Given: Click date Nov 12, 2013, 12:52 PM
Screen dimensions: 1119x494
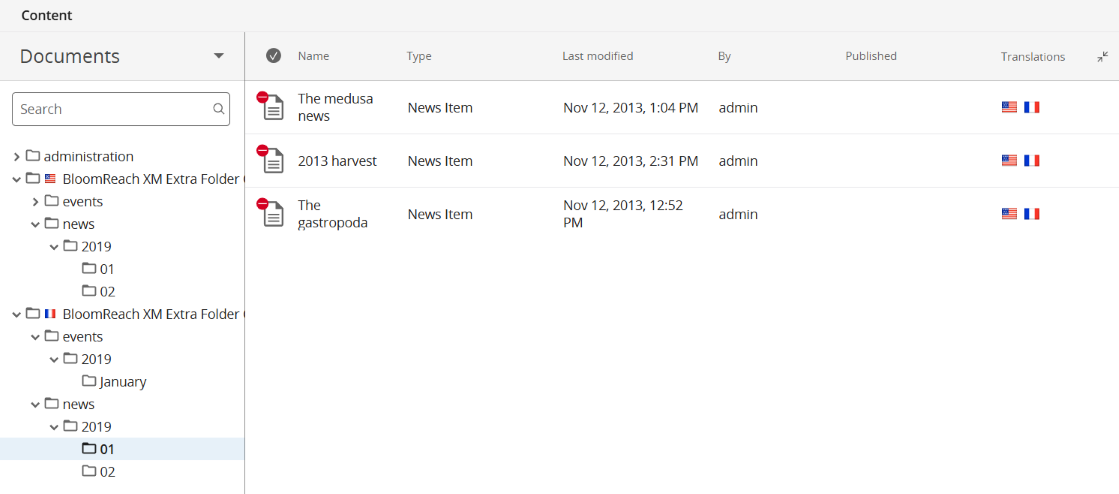Looking at the screenshot, I should [x=623, y=214].
